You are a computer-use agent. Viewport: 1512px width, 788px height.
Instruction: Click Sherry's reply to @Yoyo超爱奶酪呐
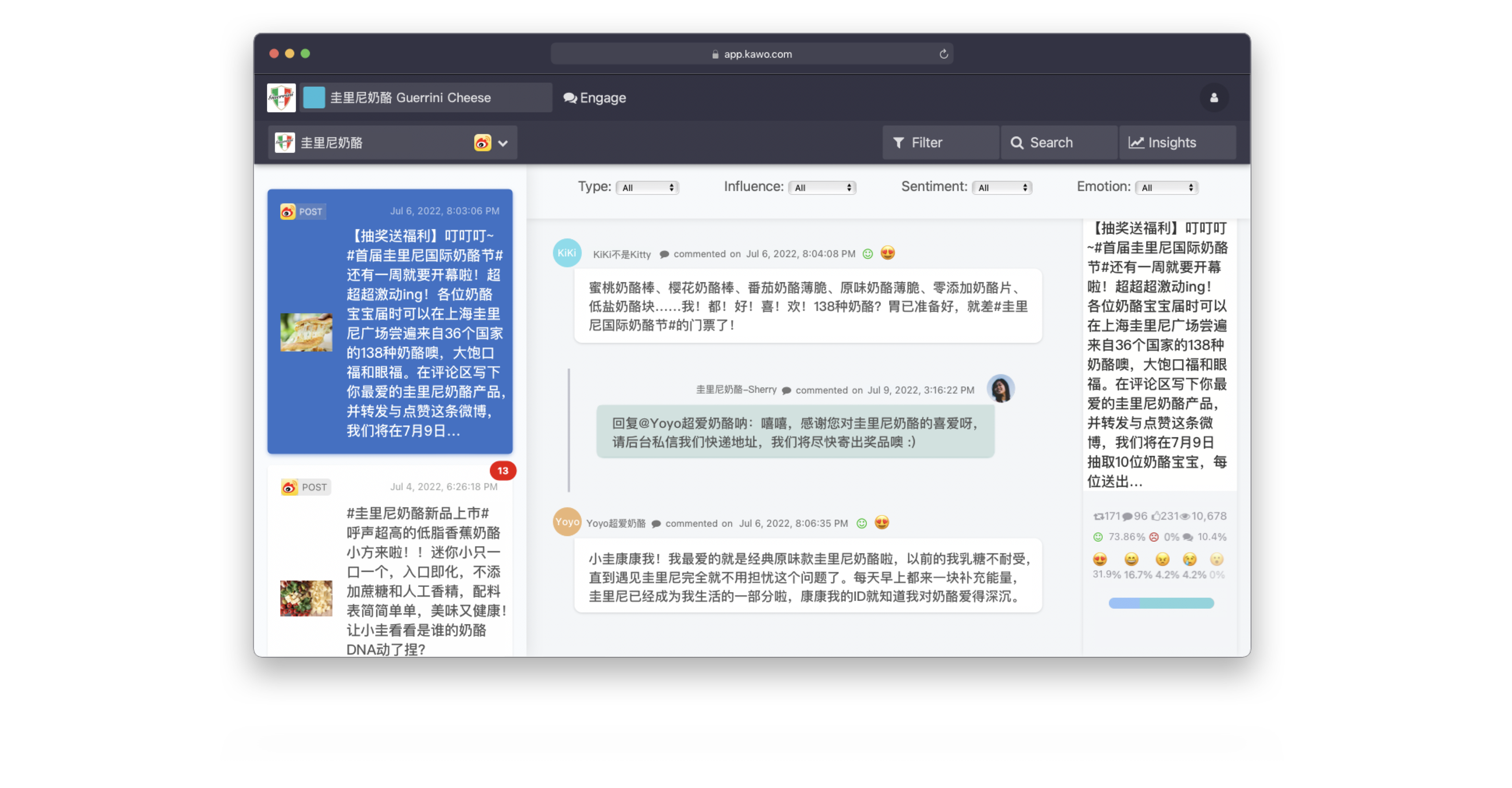click(795, 431)
